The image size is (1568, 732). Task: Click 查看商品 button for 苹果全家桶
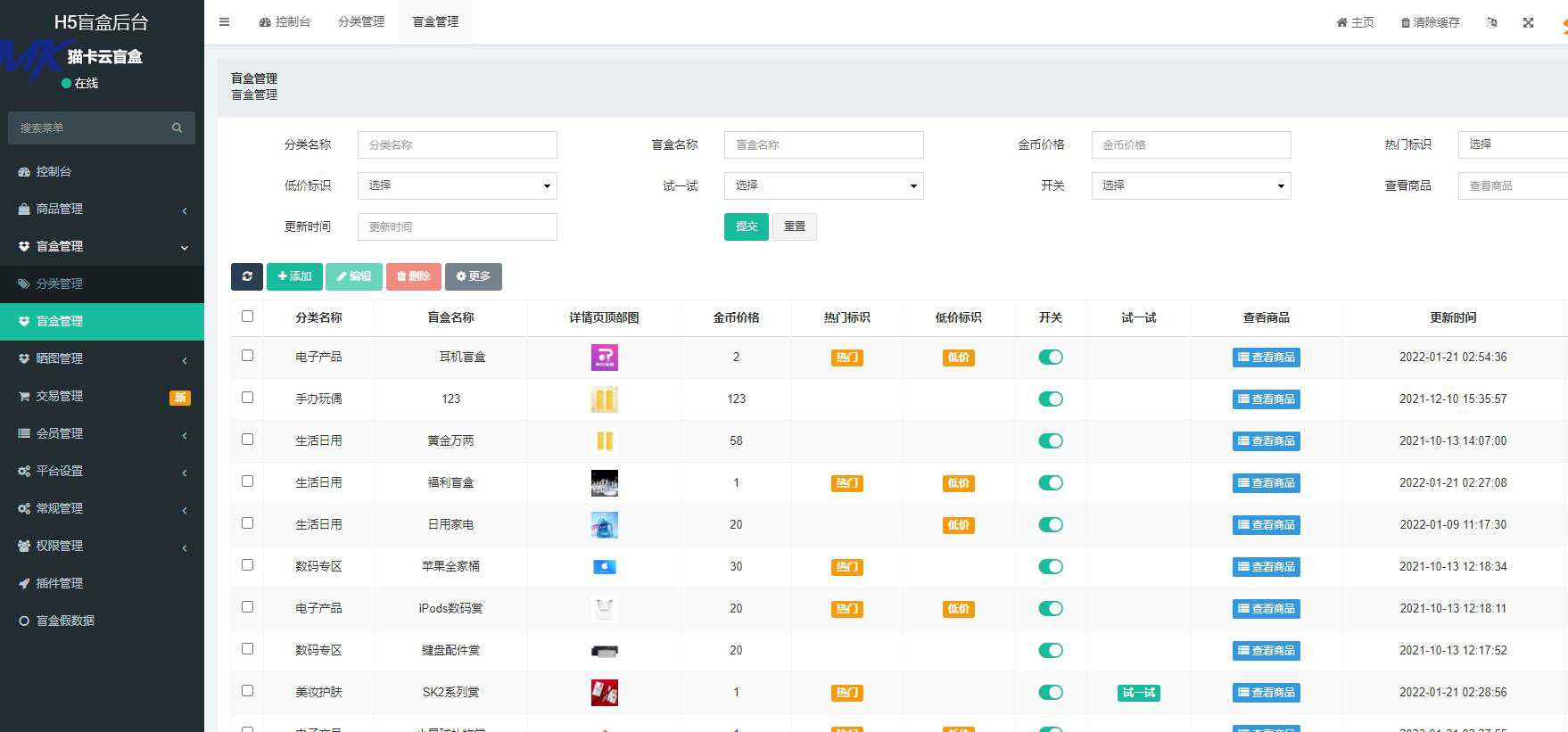[x=1267, y=567]
